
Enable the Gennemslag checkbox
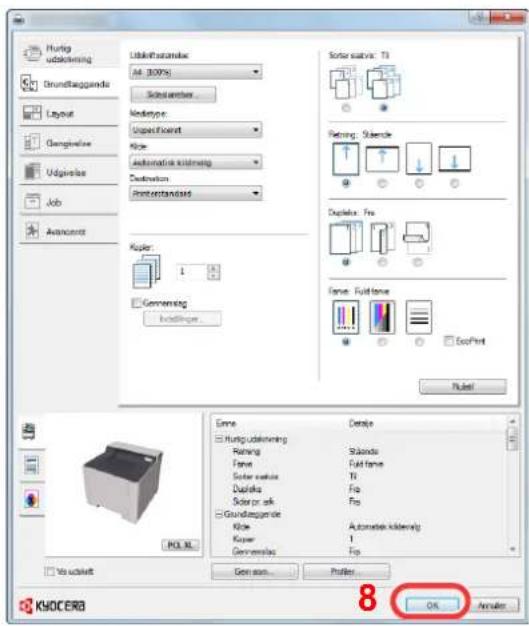(137, 303)
